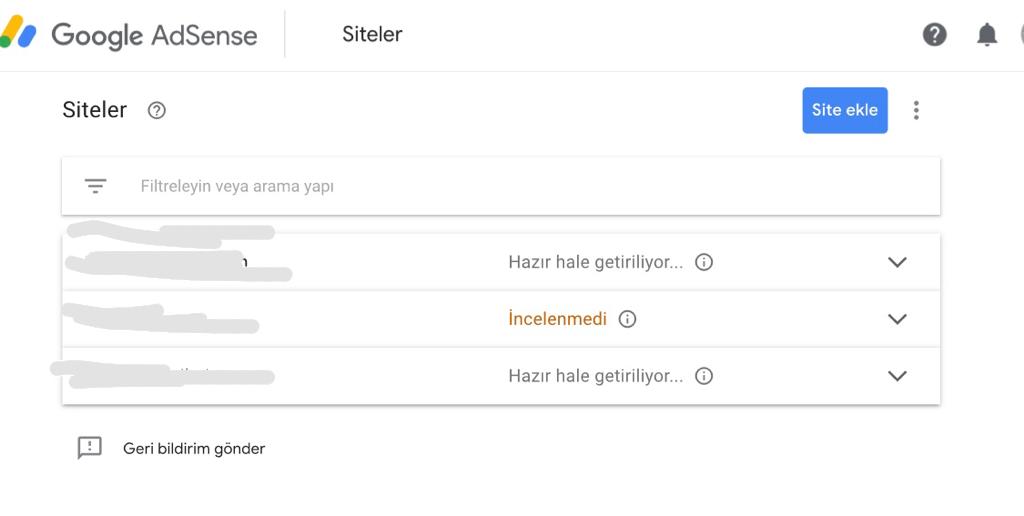The height and width of the screenshot is (516, 1024).
Task: Expand the İncelenmedi site row chevron
Action: pos(897,319)
